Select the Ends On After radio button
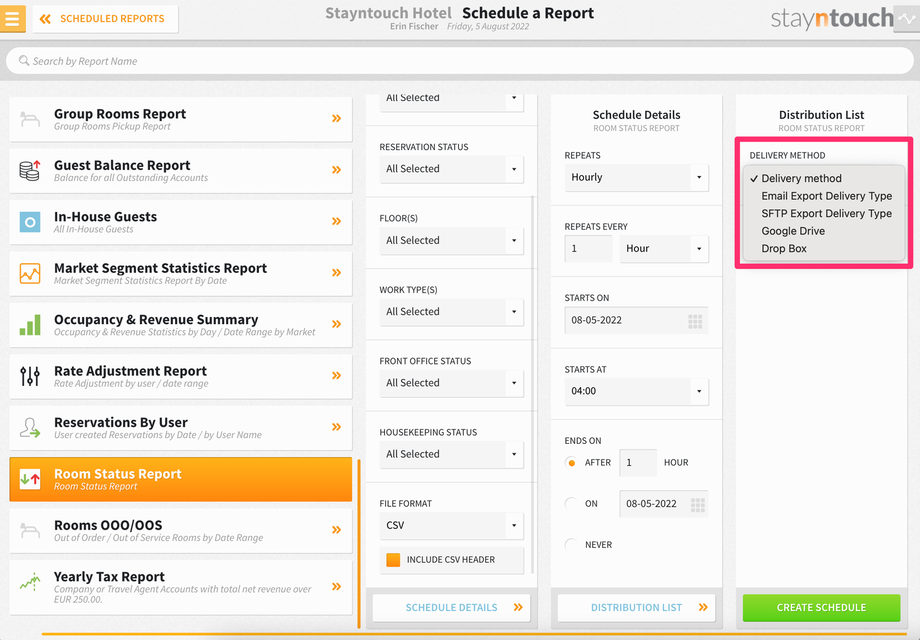This screenshot has width=920, height=640. point(571,463)
